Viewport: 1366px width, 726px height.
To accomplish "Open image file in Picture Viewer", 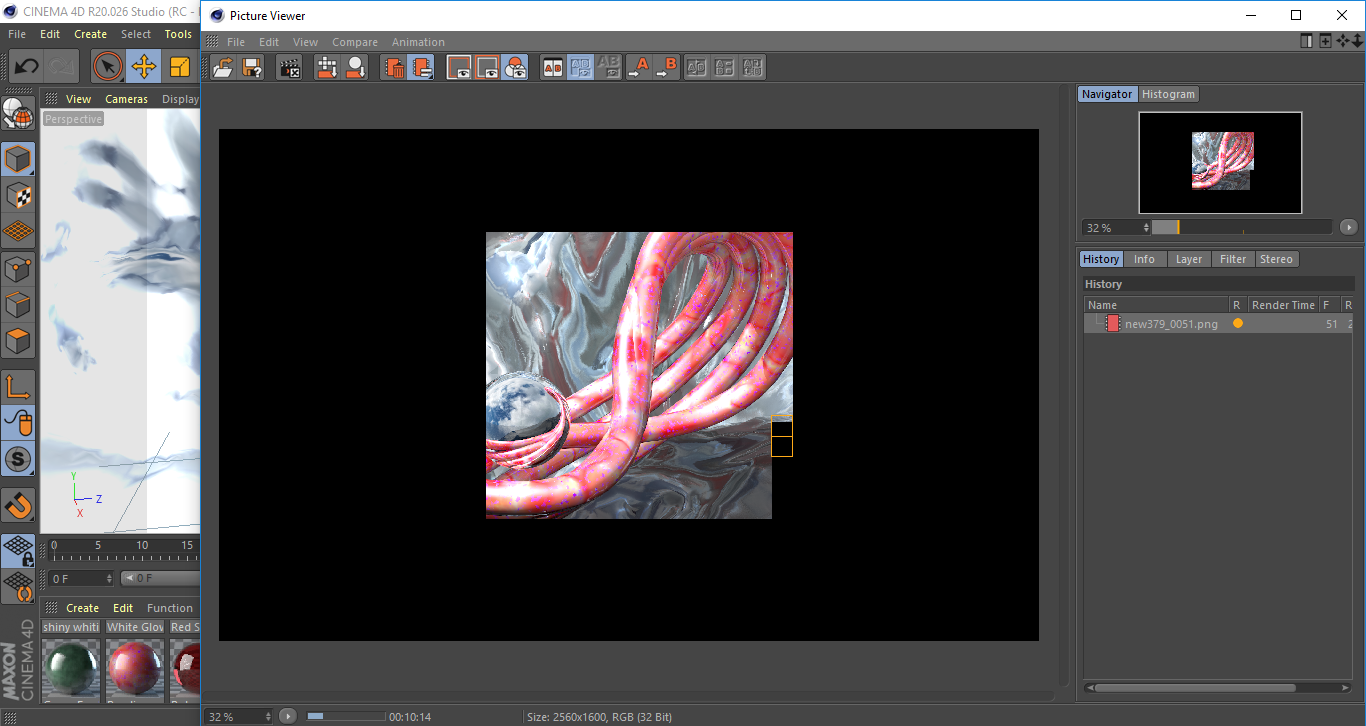I will tap(224, 68).
